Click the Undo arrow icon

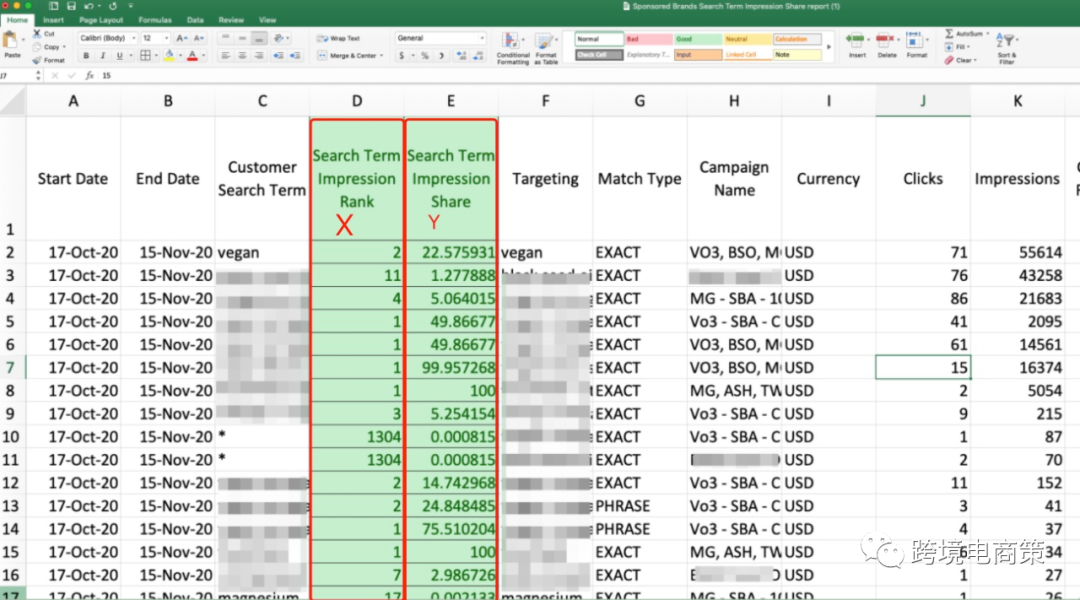[91, 6]
